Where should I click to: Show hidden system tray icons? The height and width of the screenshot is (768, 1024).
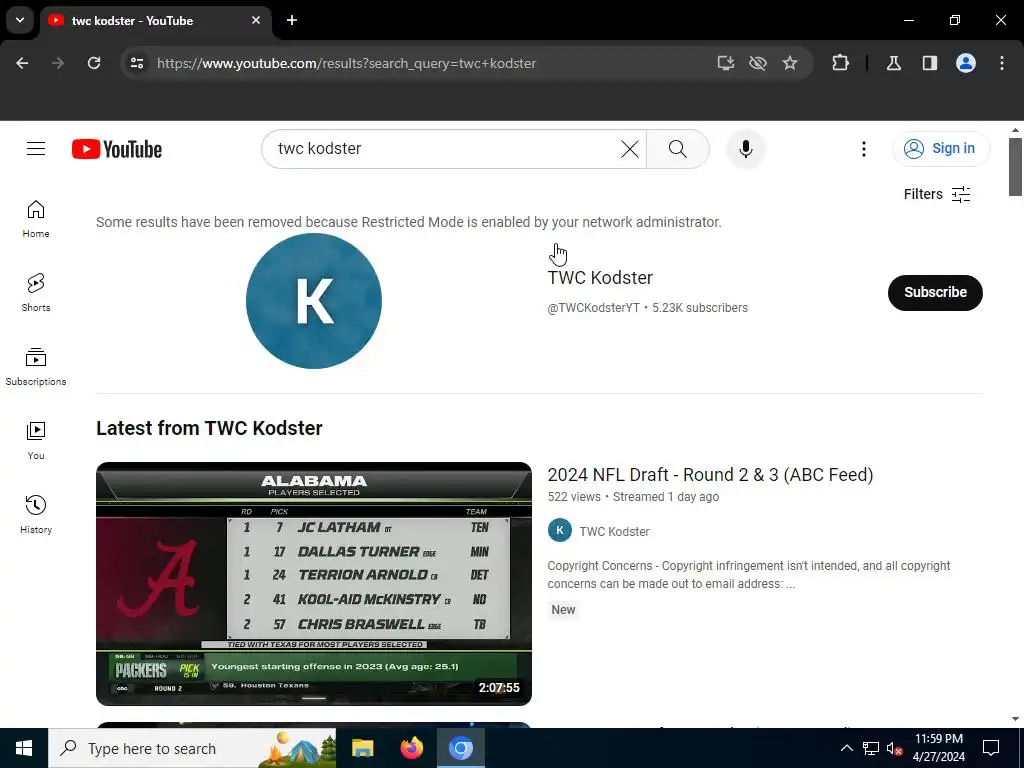click(846, 748)
